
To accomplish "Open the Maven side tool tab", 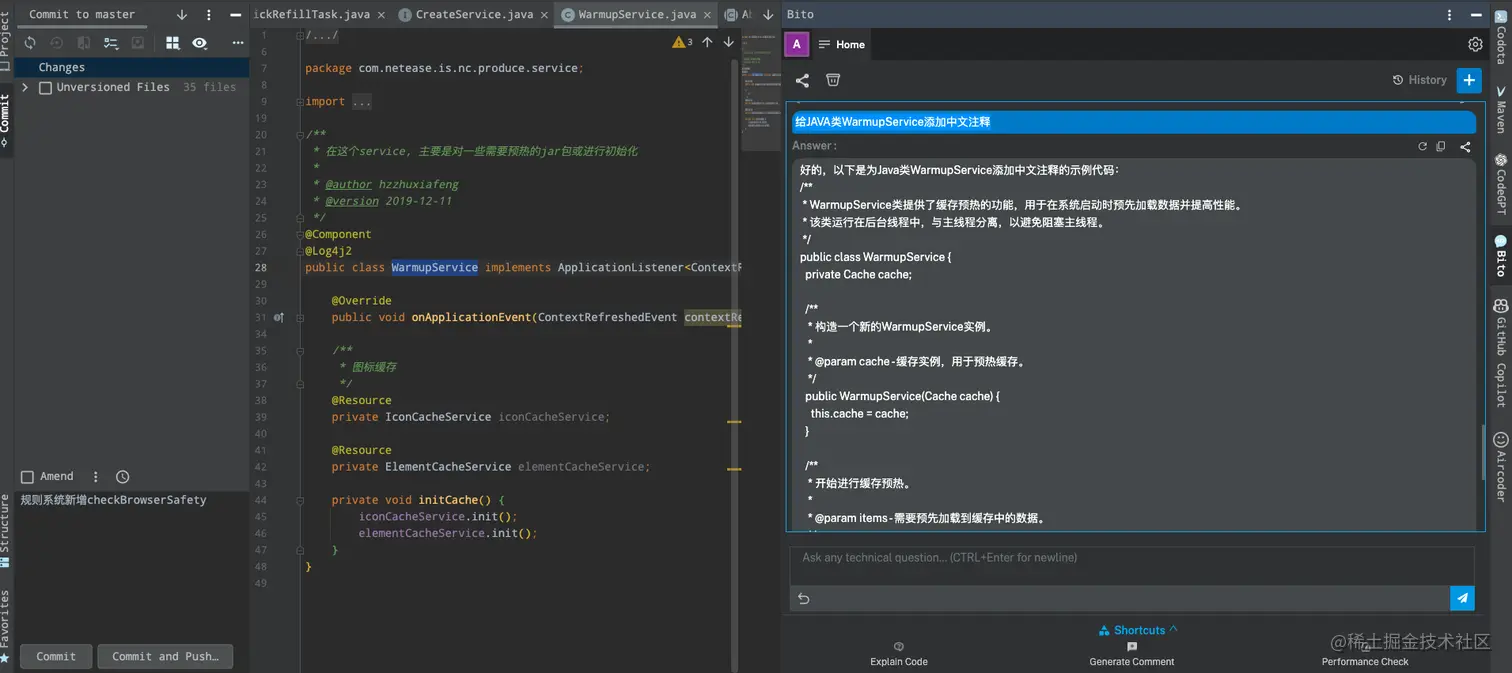I will click(1501, 110).
